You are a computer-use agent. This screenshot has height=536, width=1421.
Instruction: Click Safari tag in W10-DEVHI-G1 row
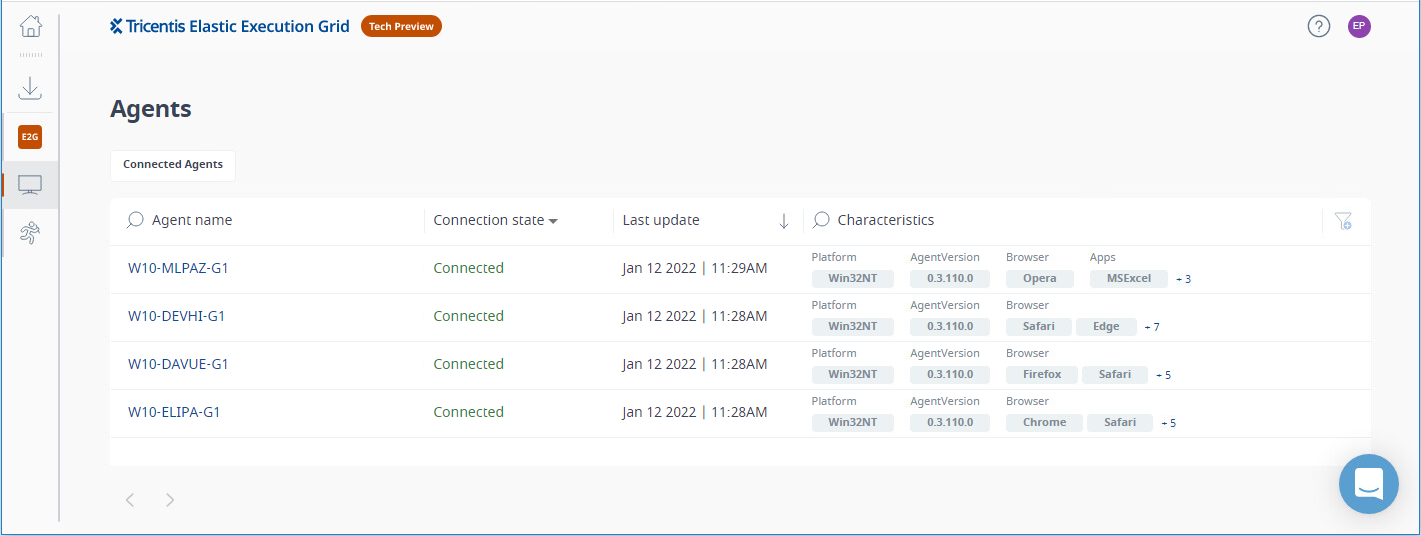coord(1038,327)
